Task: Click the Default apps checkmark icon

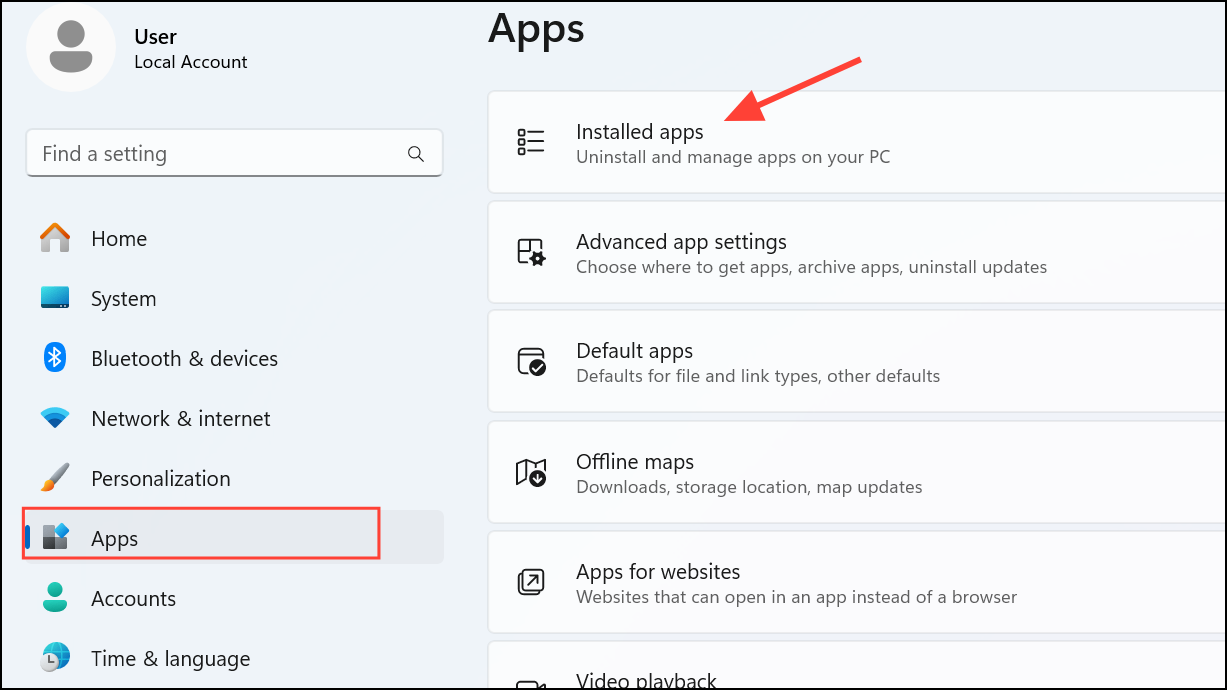Action: [531, 361]
